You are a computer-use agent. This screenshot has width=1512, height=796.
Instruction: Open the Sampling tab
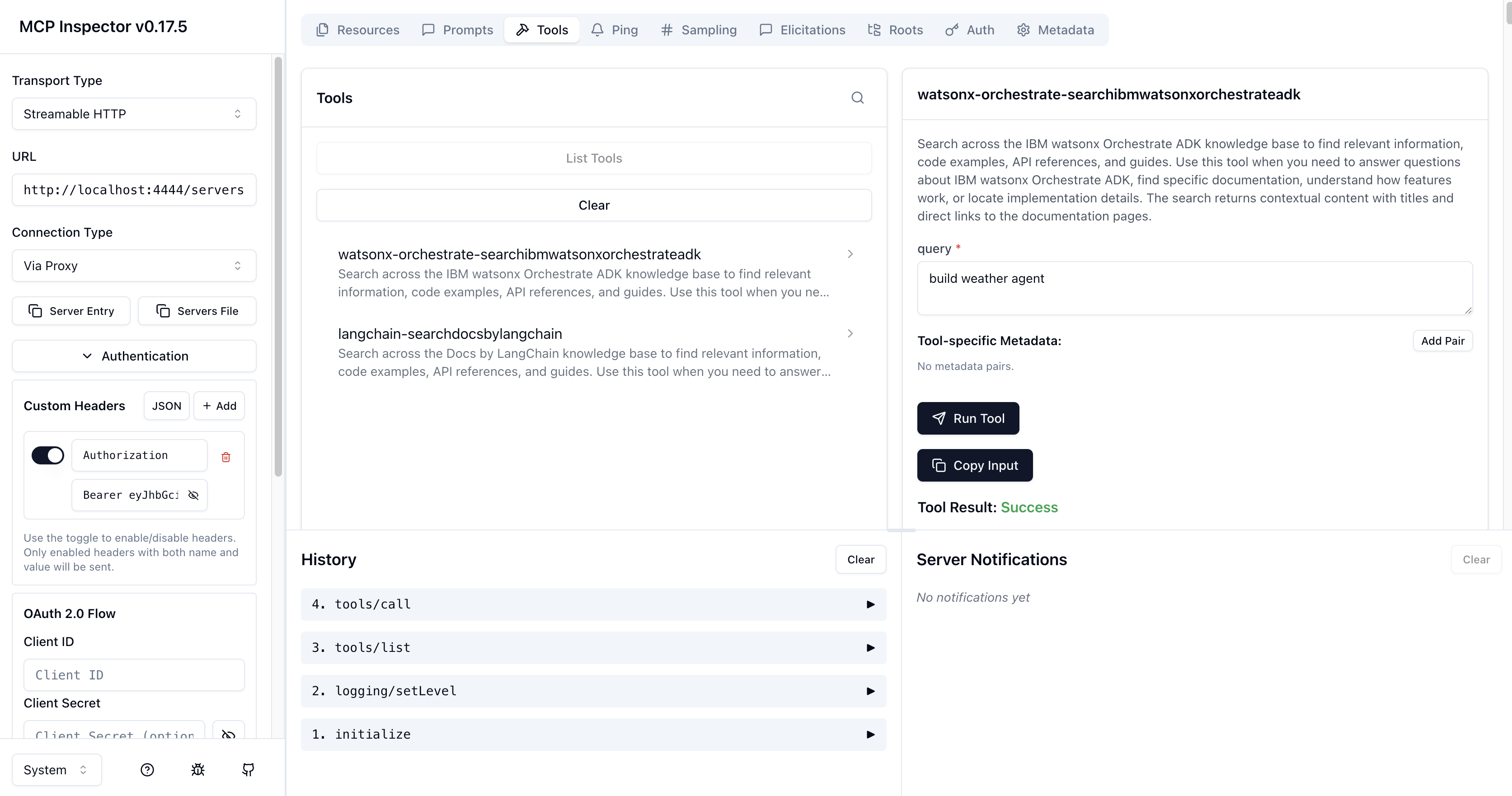pos(699,30)
